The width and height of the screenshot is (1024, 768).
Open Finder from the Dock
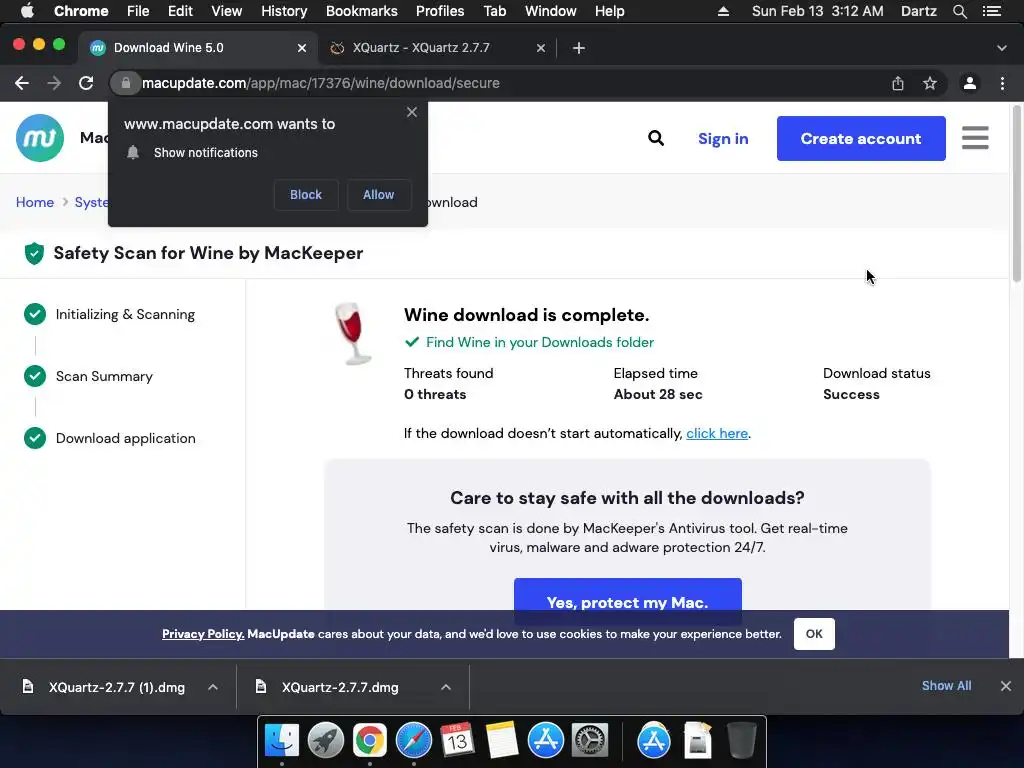(281, 741)
